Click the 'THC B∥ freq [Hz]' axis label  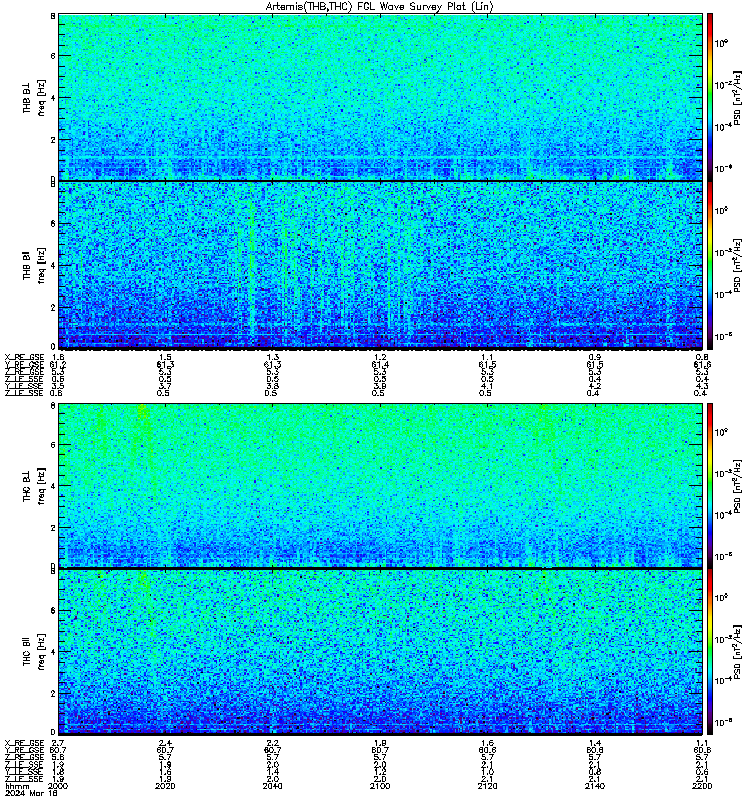[34, 652]
